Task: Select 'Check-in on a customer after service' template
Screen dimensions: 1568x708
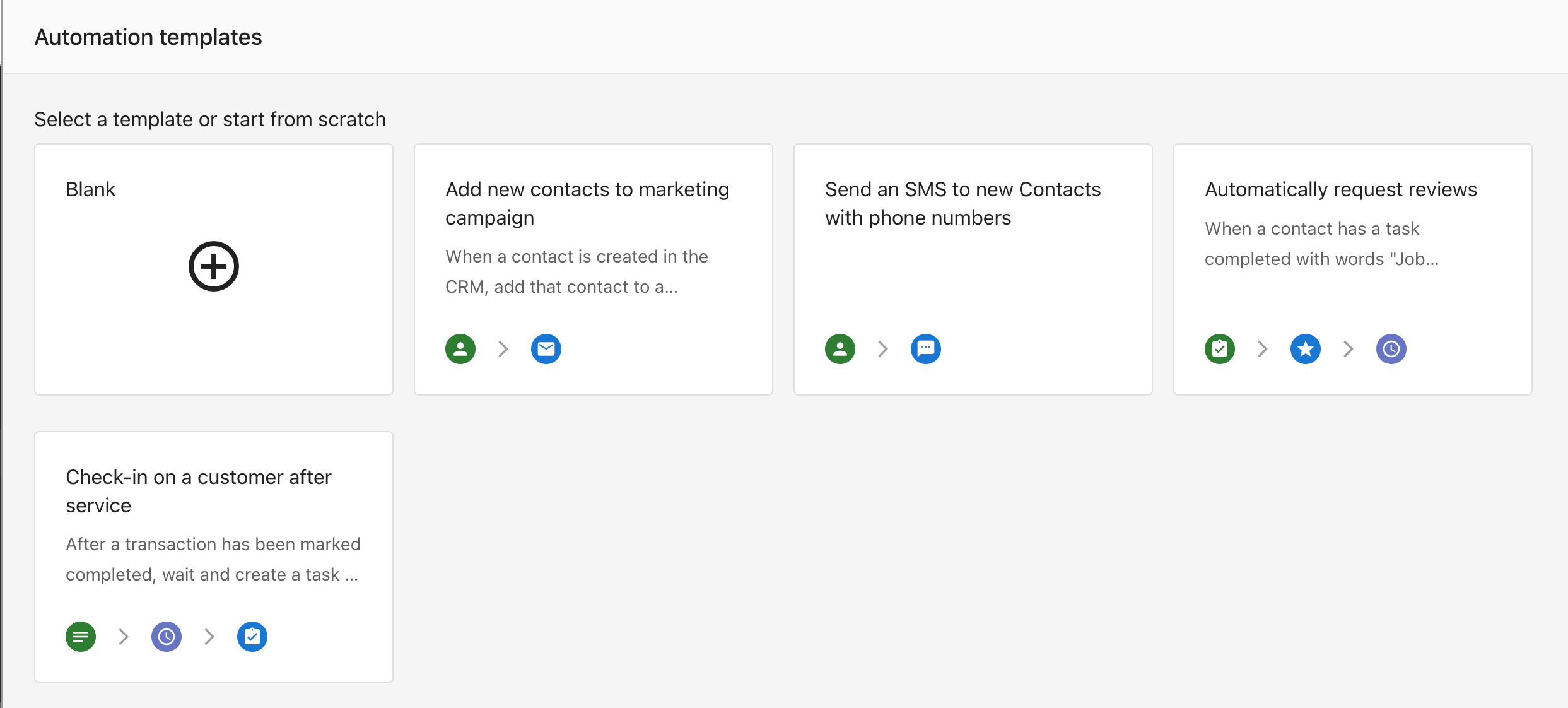Action: coord(198,491)
